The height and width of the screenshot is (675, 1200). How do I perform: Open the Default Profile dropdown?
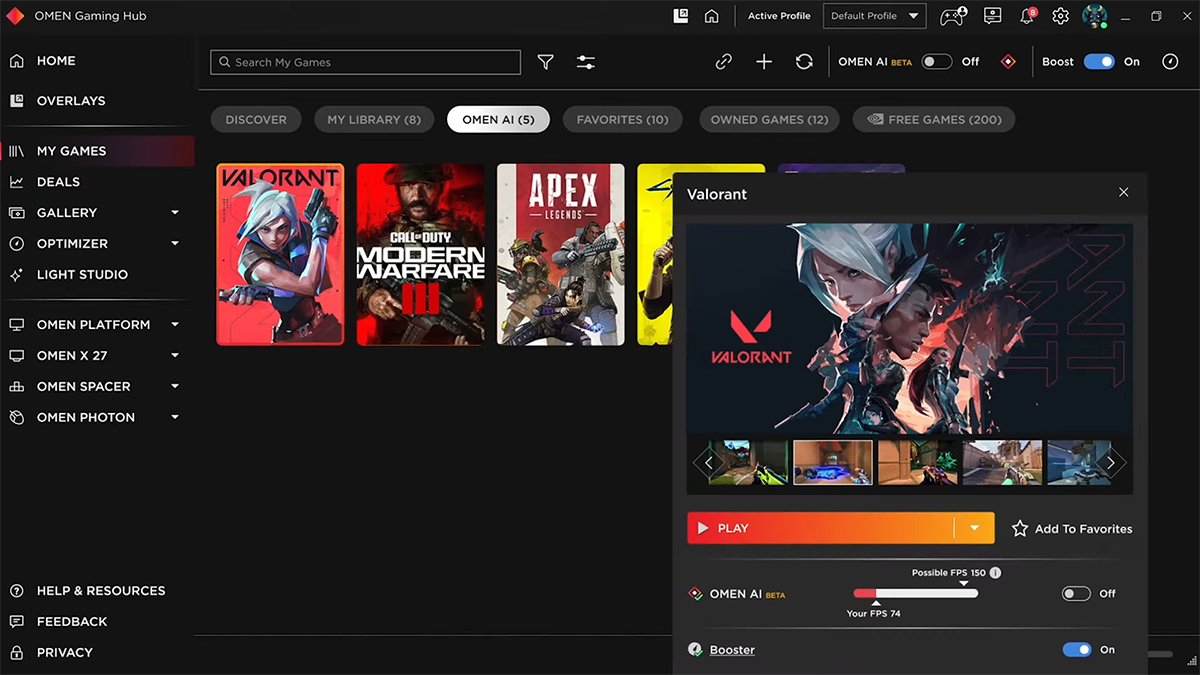tap(875, 16)
